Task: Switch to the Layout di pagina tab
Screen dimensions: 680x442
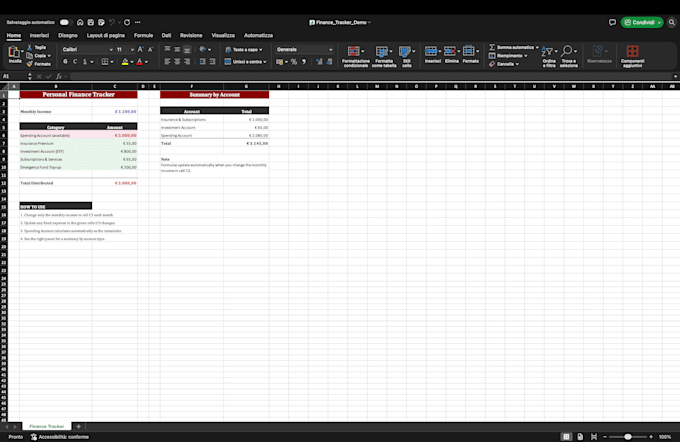Action: (x=105, y=36)
